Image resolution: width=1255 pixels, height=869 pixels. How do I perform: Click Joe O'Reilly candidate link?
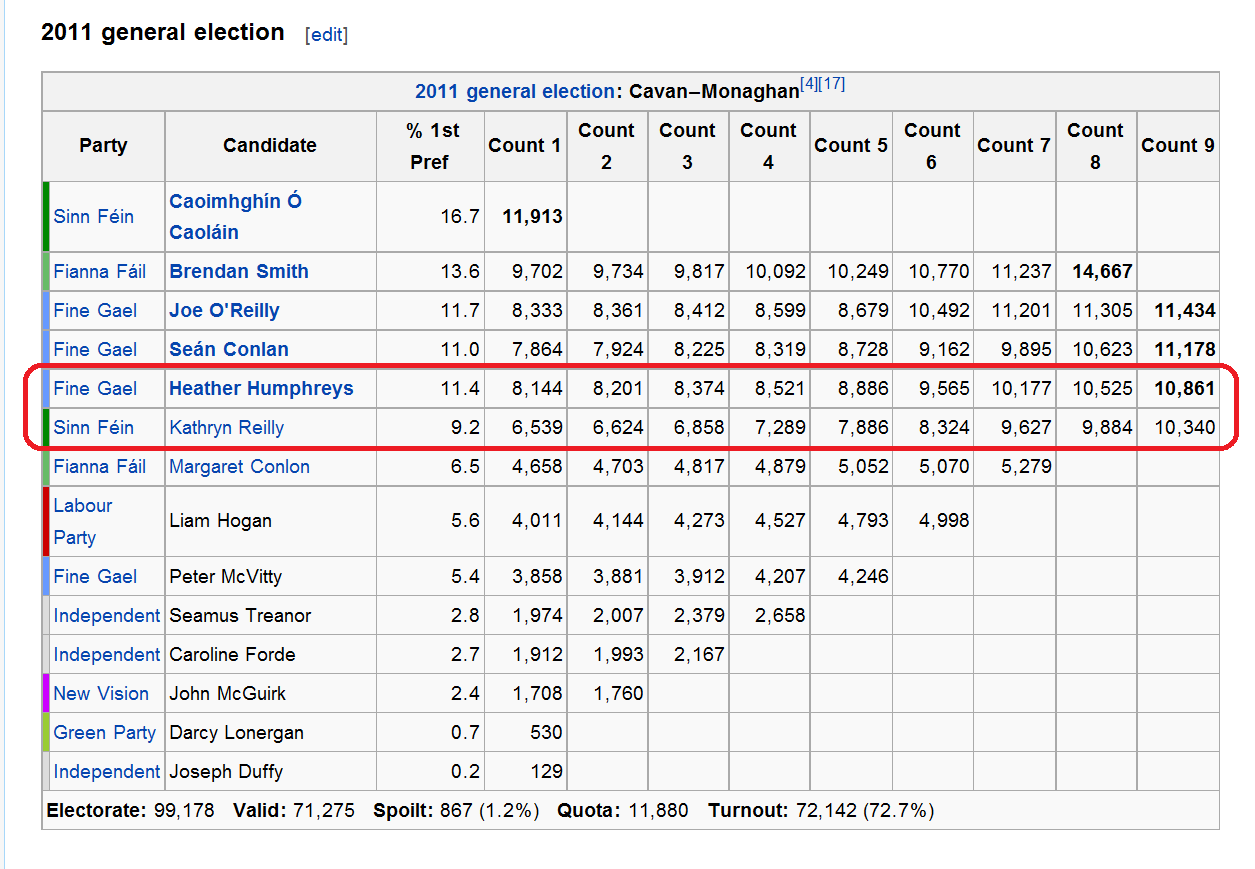click(x=224, y=310)
